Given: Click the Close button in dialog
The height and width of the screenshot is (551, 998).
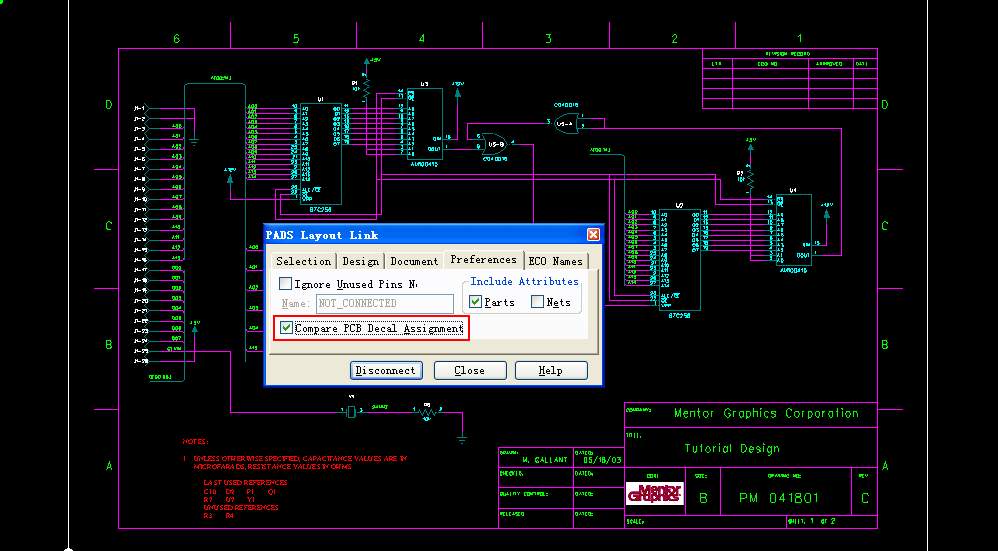Looking at the screenshot, I should click(470, 370).
